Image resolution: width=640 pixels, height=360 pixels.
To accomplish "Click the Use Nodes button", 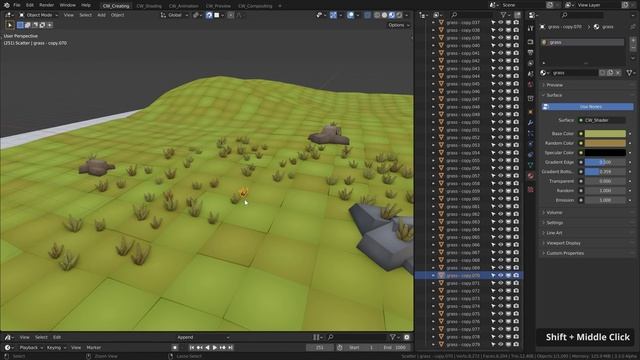I will (x=588, y=107).
